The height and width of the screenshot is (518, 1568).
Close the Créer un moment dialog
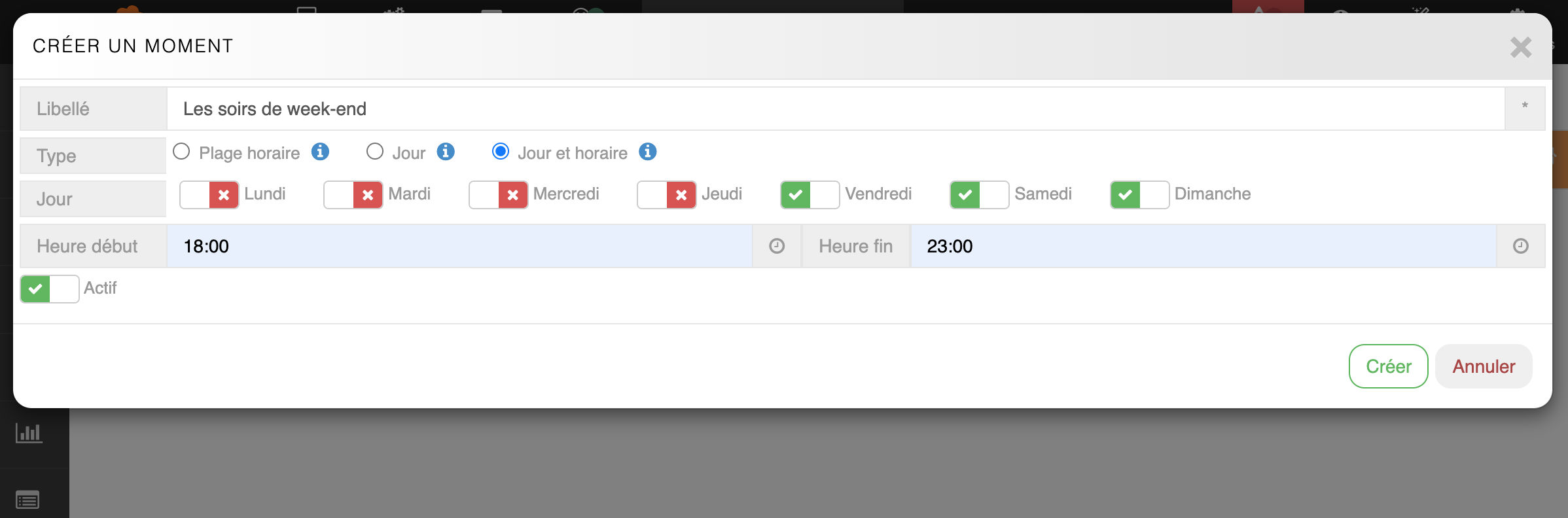click(1520, 47)
